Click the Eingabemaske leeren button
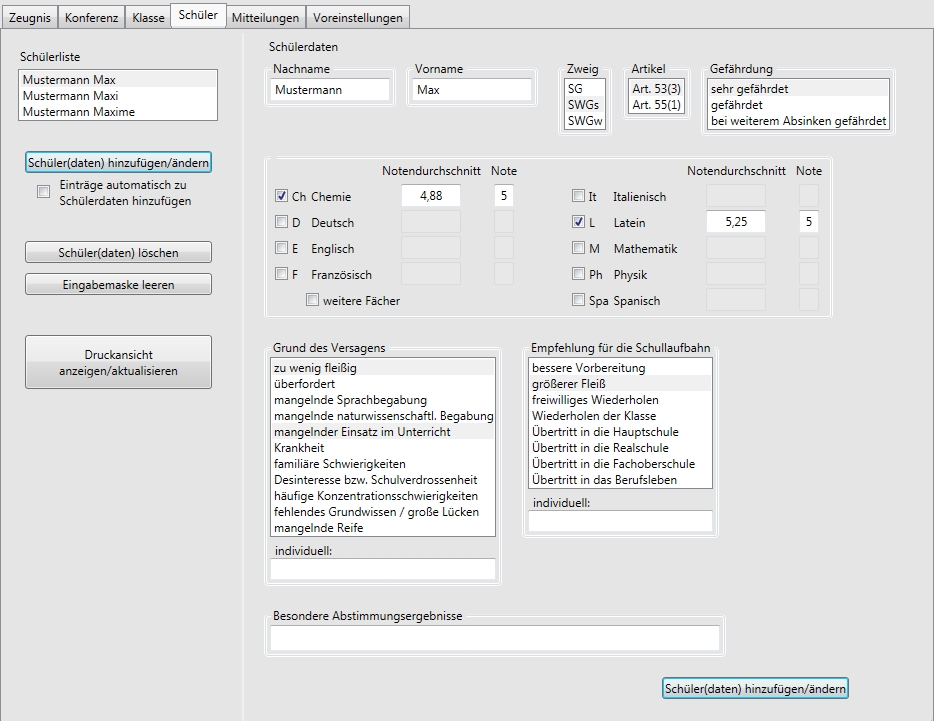 tap(118, 285)
